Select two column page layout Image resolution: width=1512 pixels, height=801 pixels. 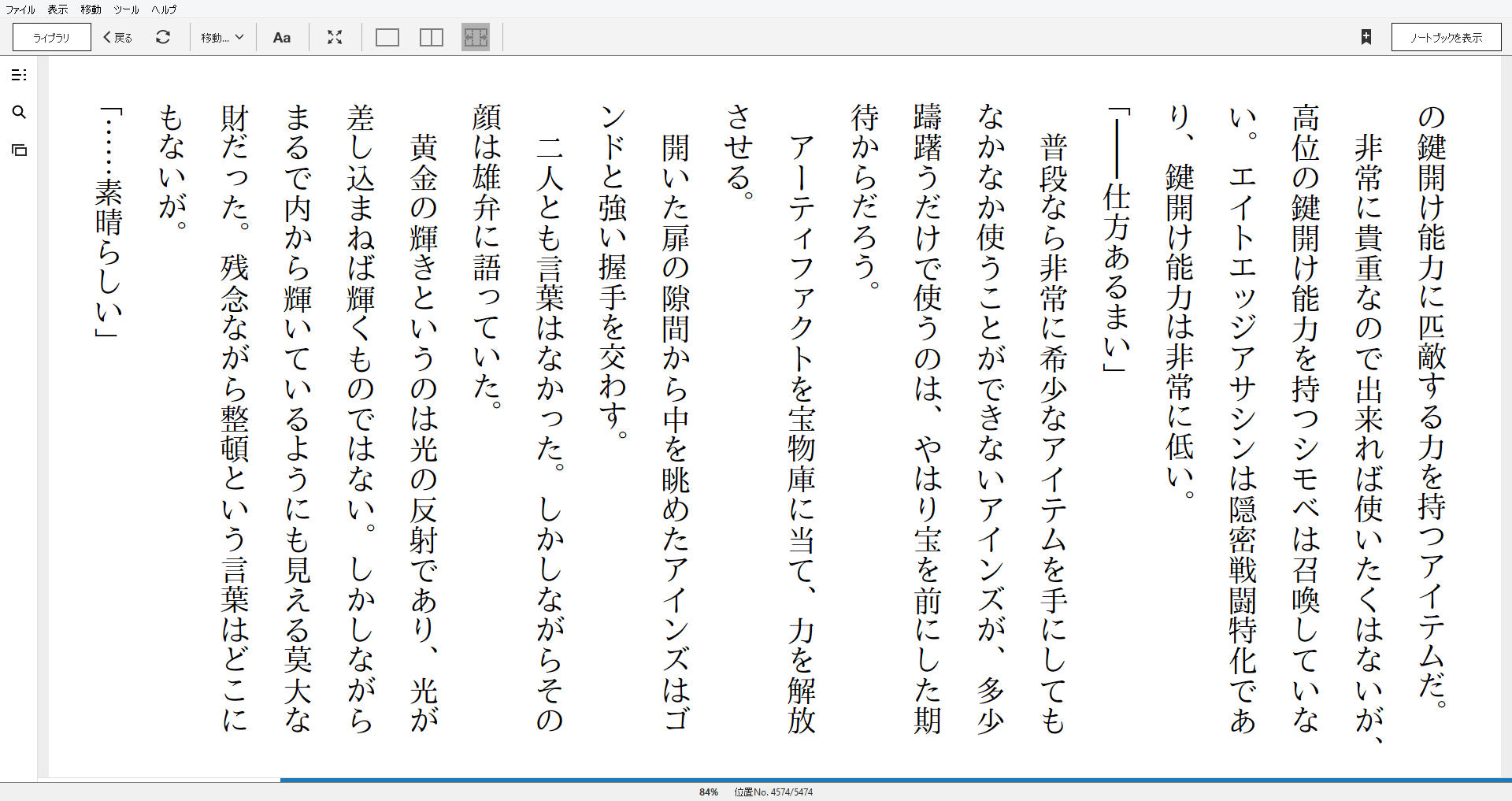pyautogui.click(x=432, y=37)
